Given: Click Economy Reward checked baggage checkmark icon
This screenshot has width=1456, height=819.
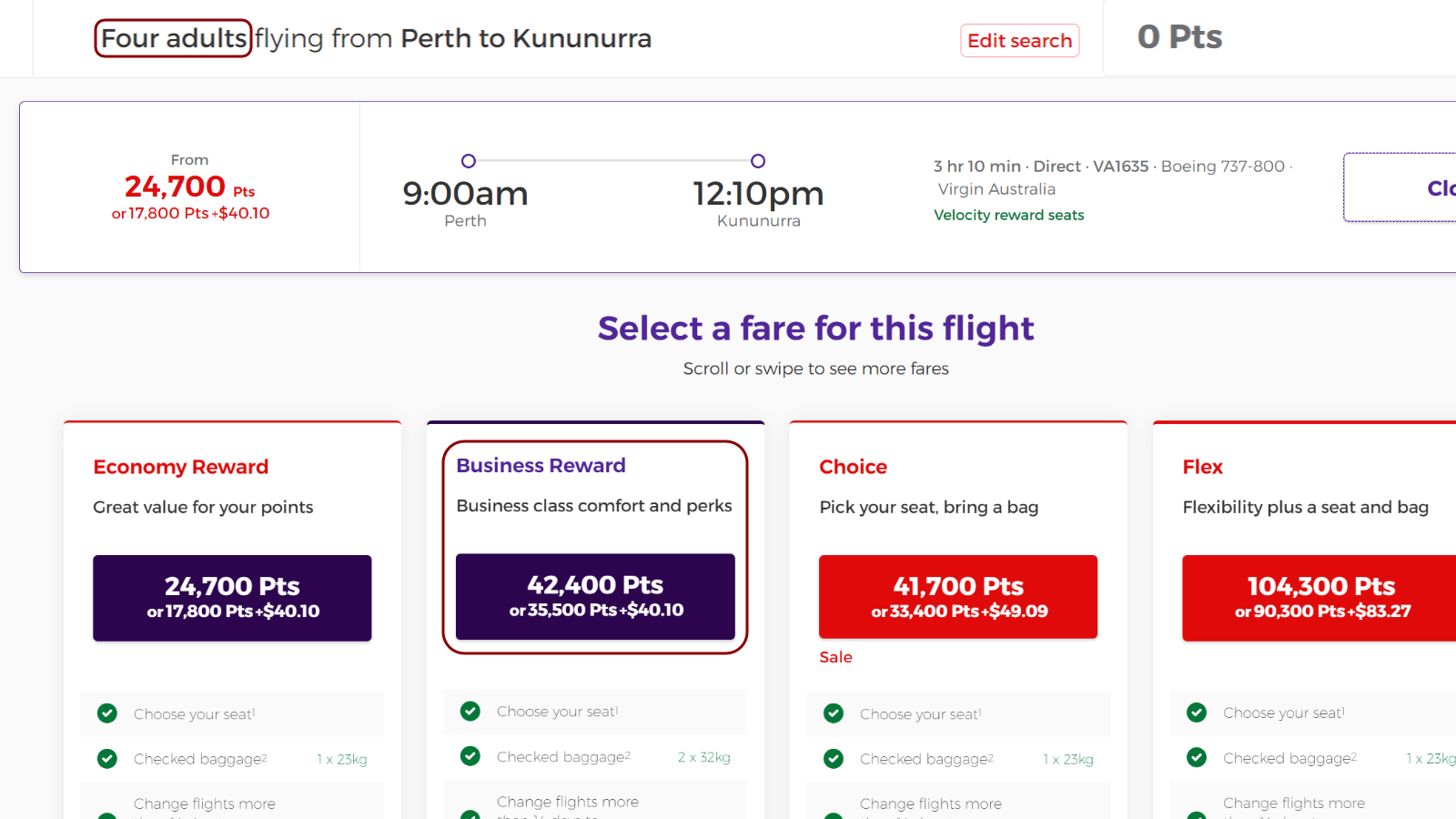Looking at the screenshot, I should click(107, 758).
